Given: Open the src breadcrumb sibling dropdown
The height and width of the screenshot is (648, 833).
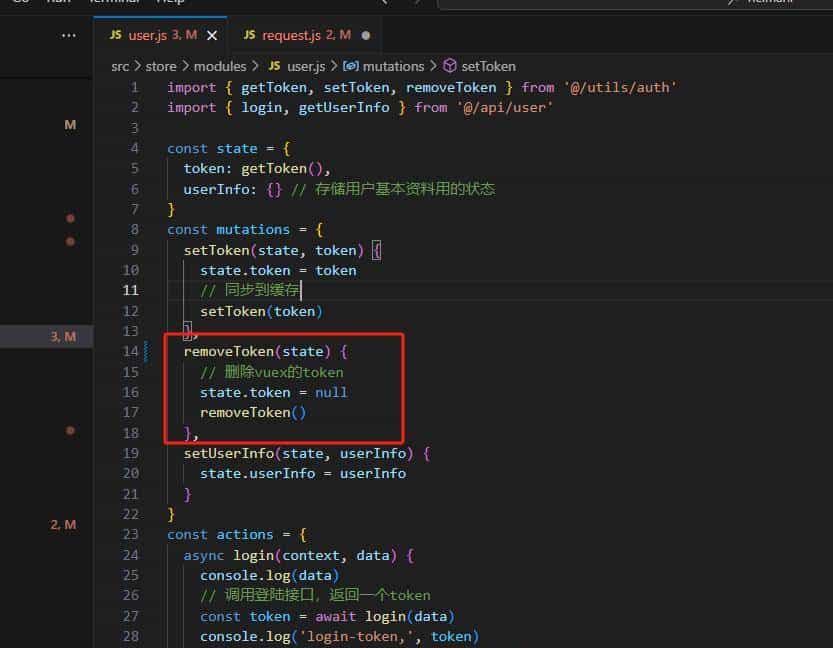Looking at the screenshot, I should [x=119, y=66].
